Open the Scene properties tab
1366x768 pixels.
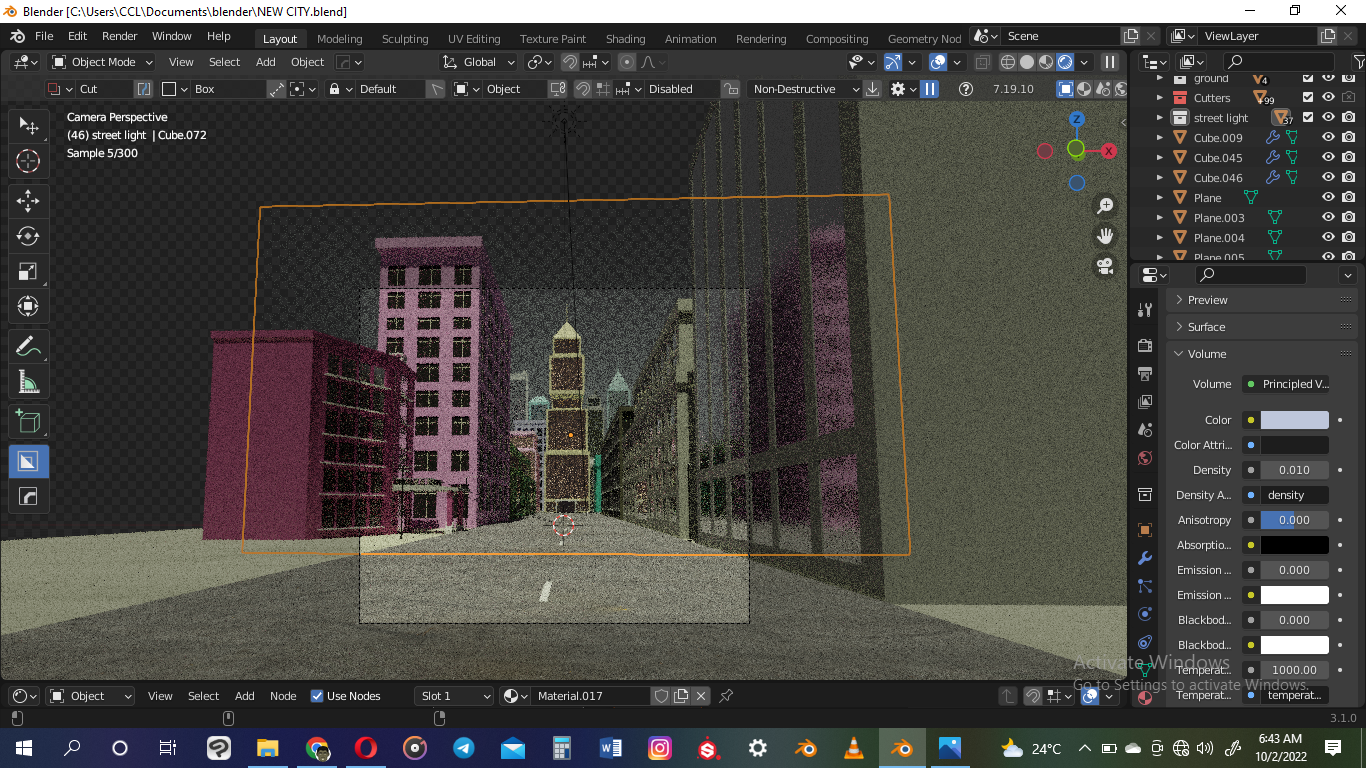[x=1145, y=429]
